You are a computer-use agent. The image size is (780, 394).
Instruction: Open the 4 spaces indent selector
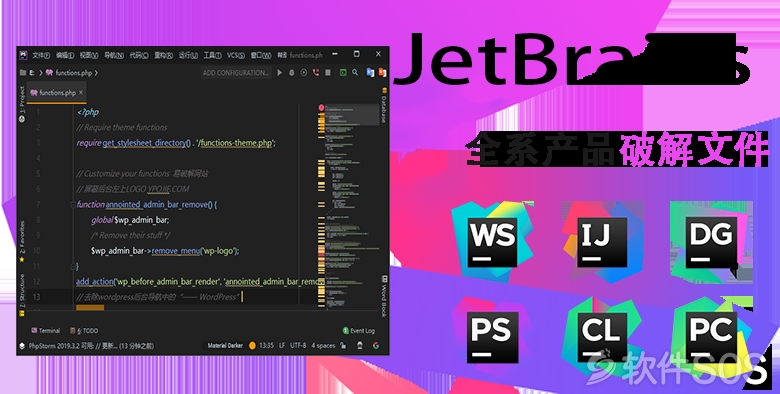(323, 345)
